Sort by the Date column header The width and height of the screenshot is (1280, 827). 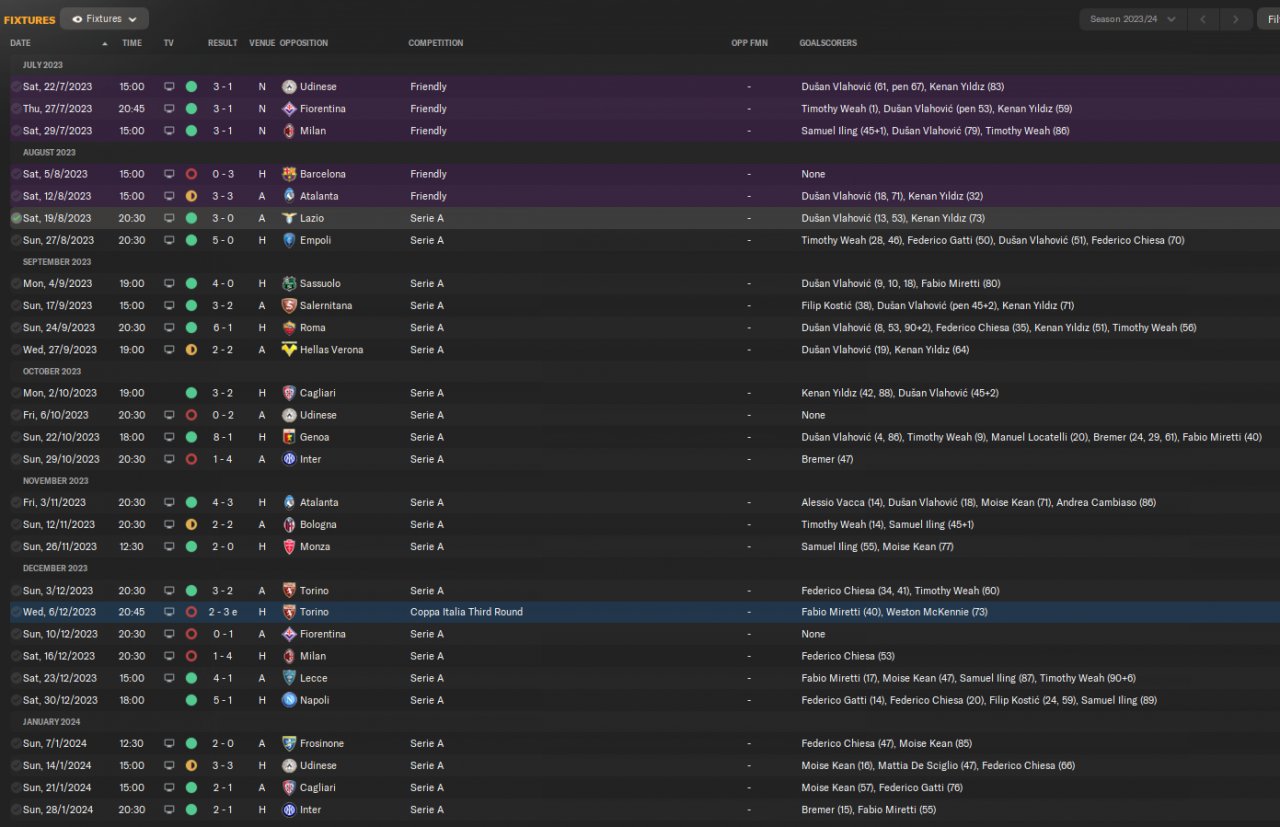tap(21, 43)
